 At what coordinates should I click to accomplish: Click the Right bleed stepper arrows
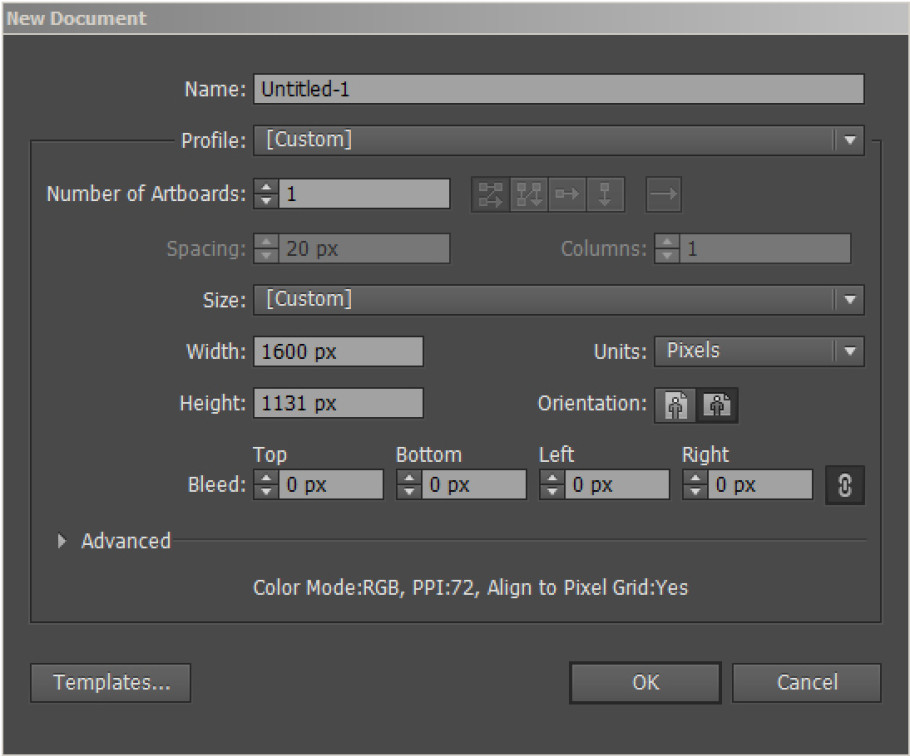[695, 485]
